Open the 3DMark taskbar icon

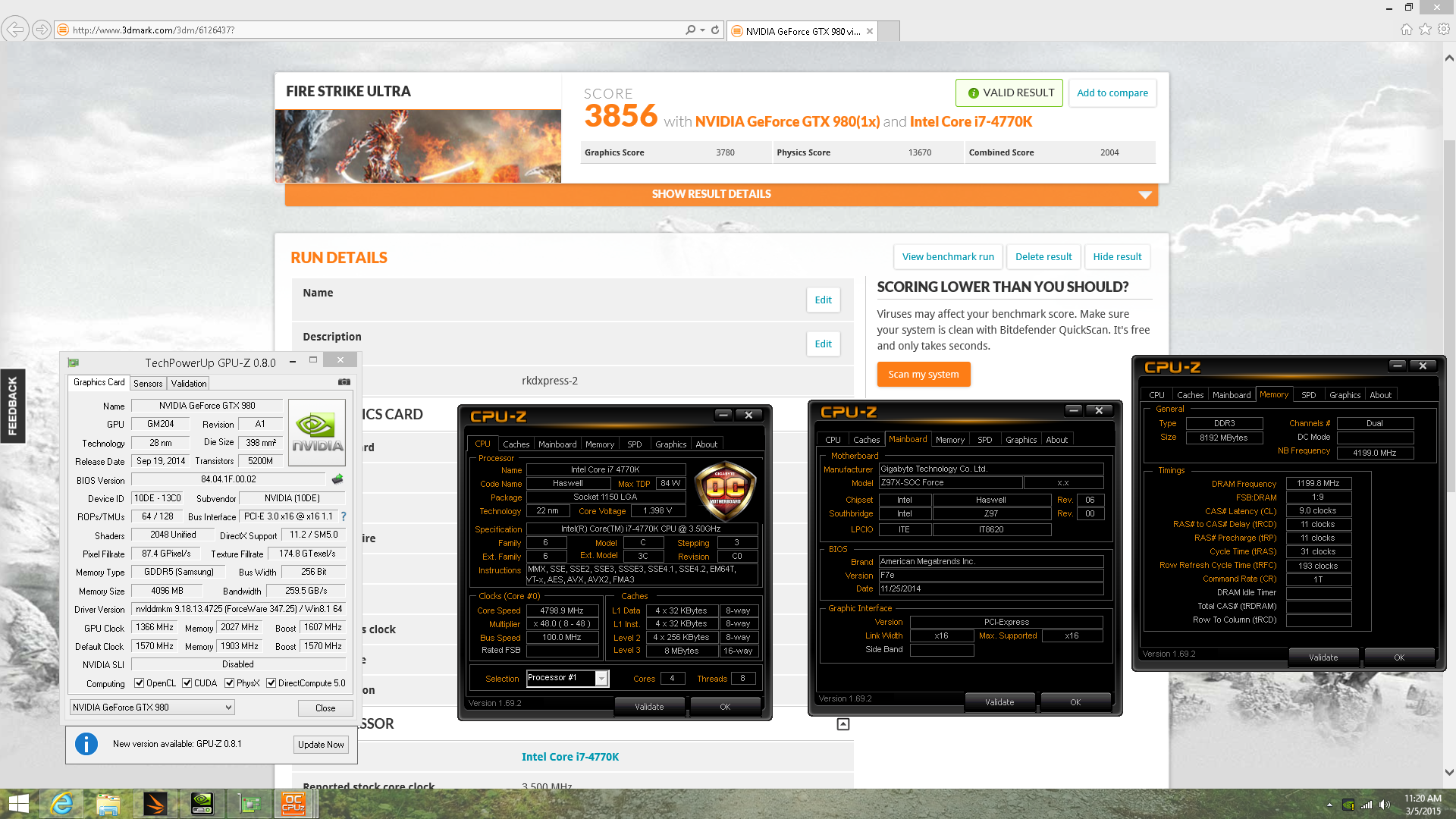[x=155, y=804]
